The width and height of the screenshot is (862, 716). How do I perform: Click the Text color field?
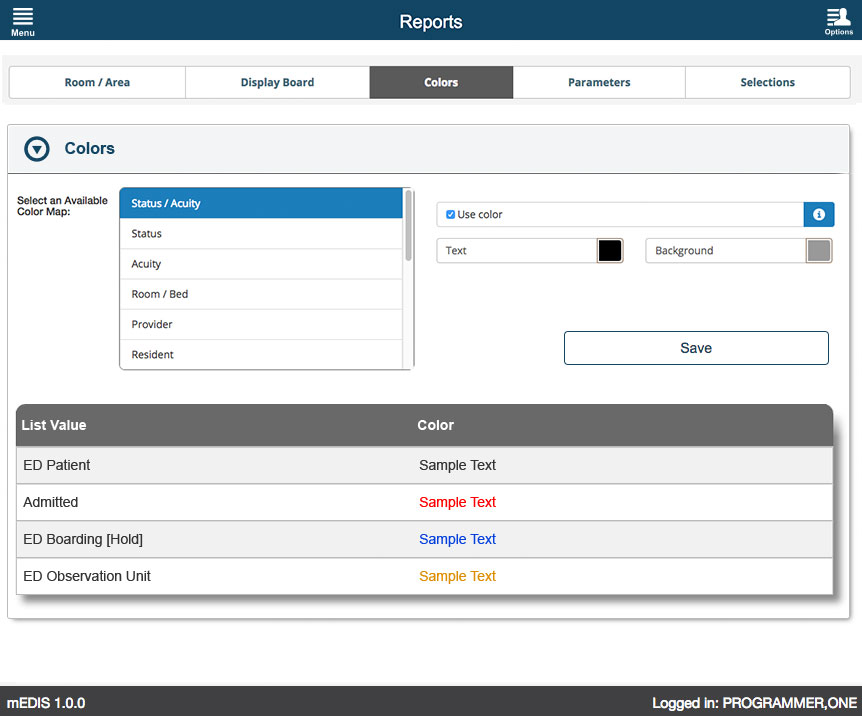click(x=517, y=251)
